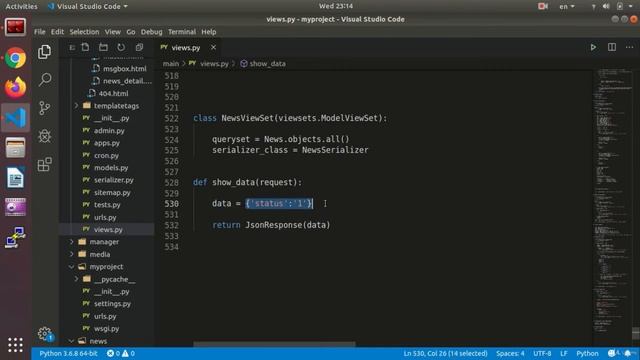The image size is (640, 360).
Task: Show Applications grid in dock
Action: [16, 345]
